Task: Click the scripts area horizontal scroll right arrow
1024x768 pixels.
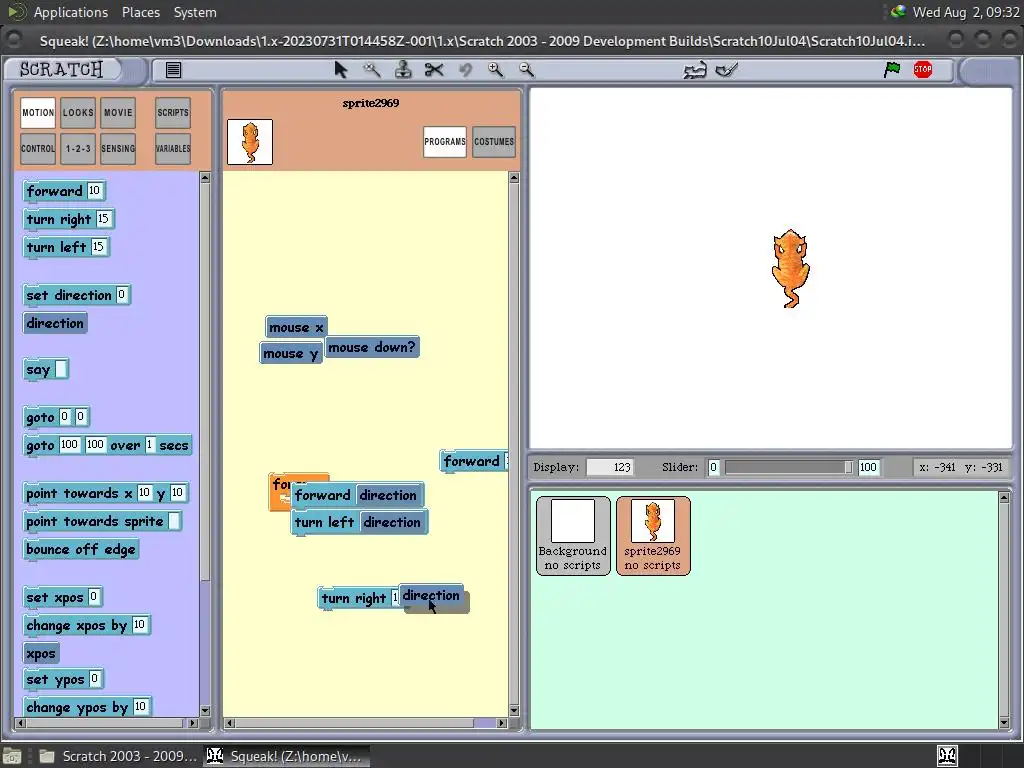Action: (502, 723)
